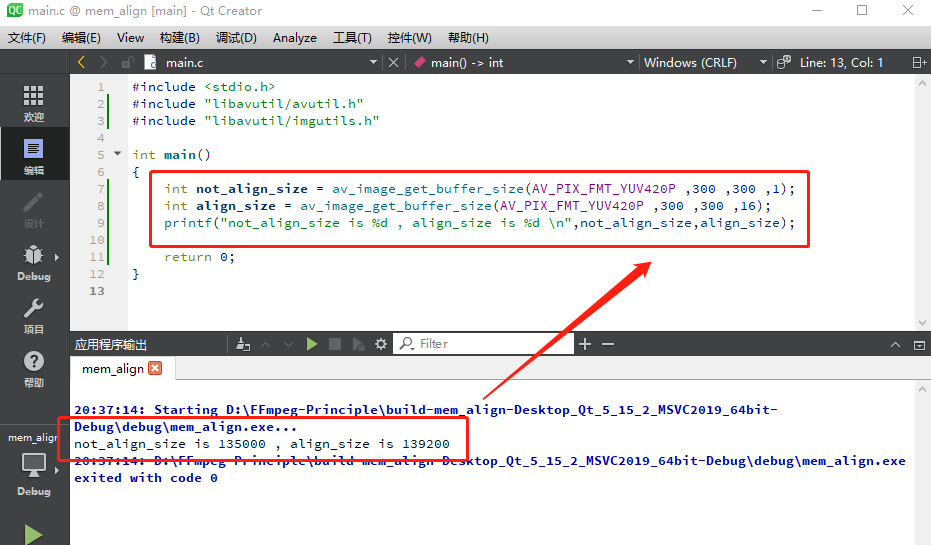Open the Analyze menu
The width and height of the screenshot is (931, 545).
[294, 38]
